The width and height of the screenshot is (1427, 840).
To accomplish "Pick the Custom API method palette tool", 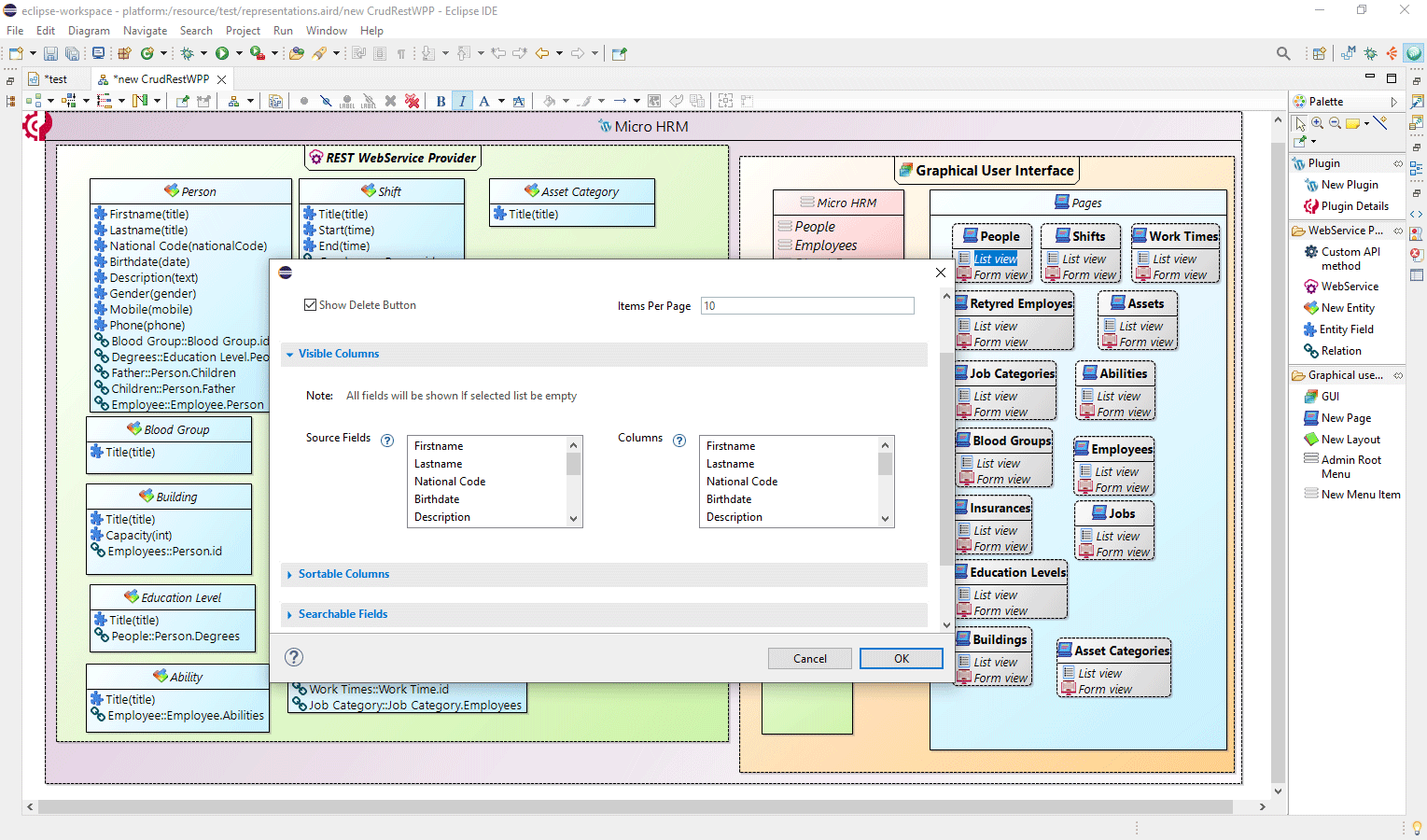I will pos(1342,259).
